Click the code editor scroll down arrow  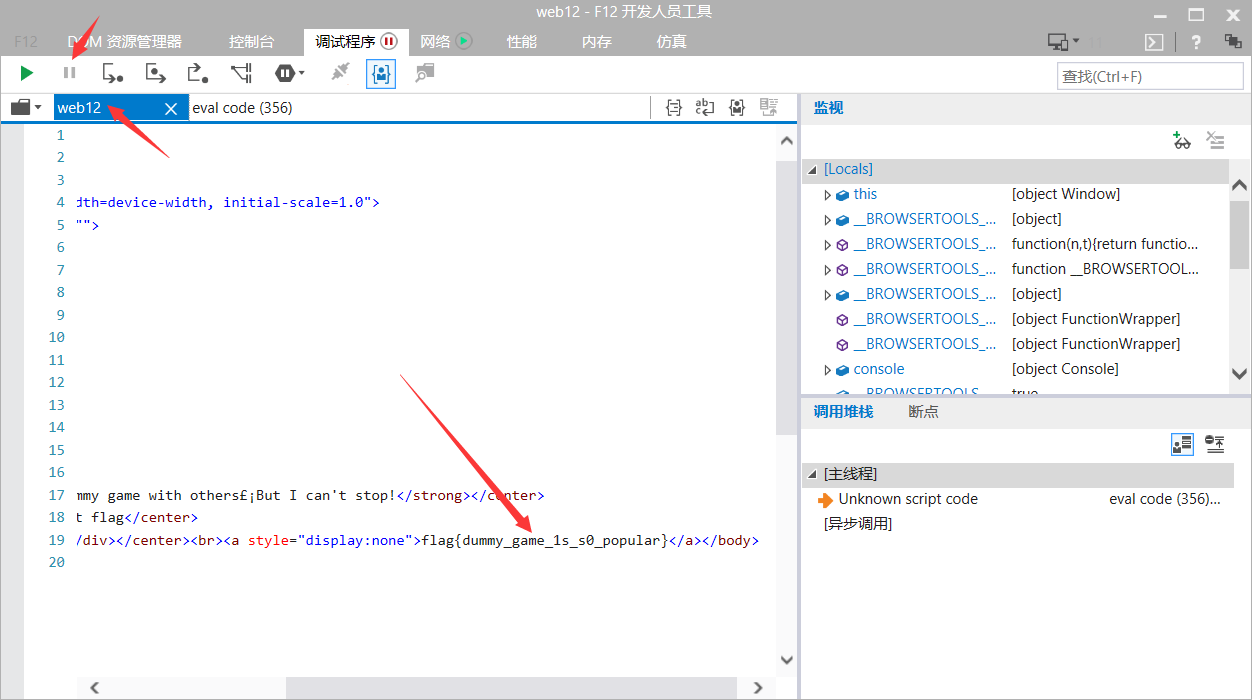pos(786,660)
